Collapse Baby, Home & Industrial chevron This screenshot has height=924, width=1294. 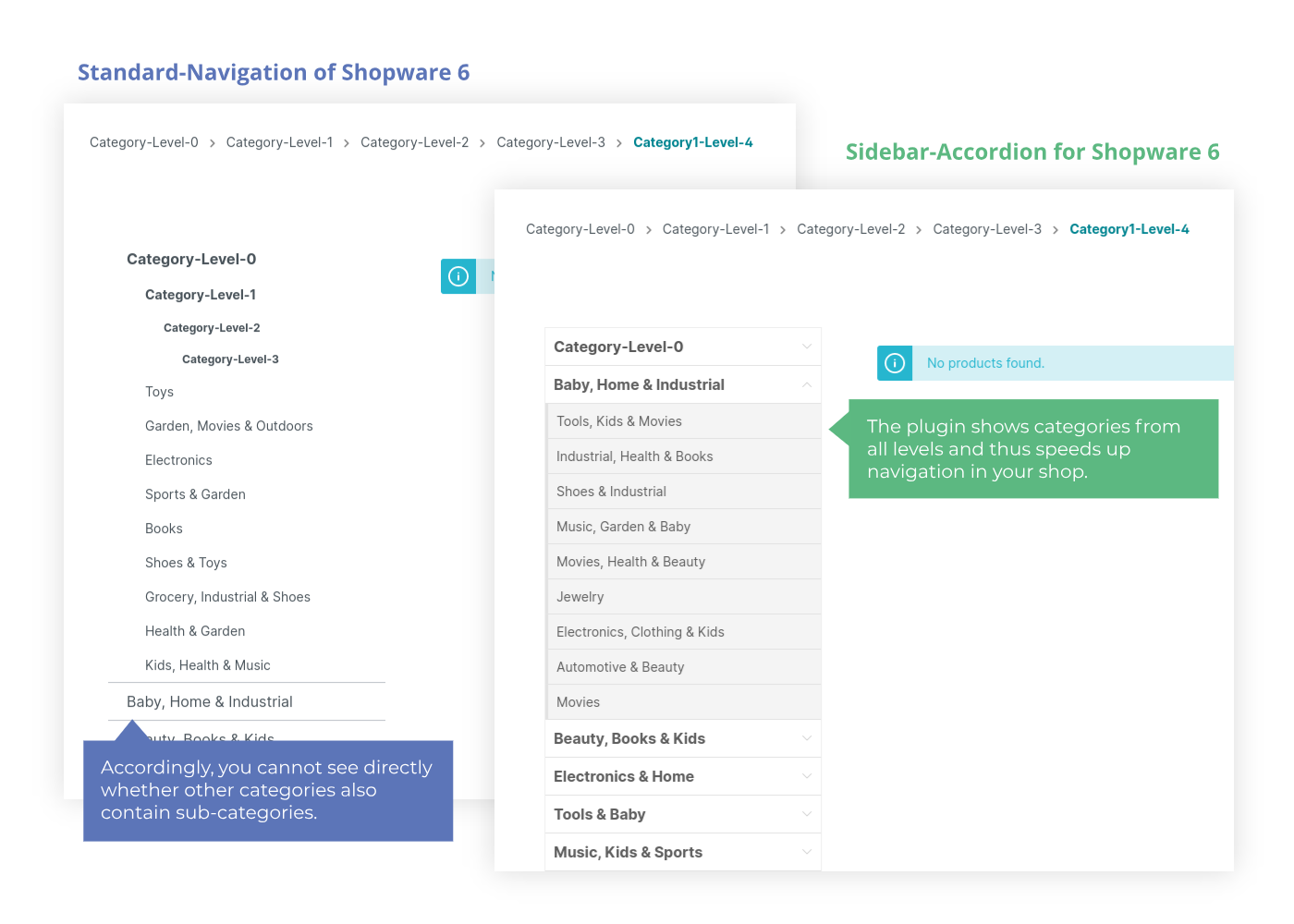[x=807, y=384]
